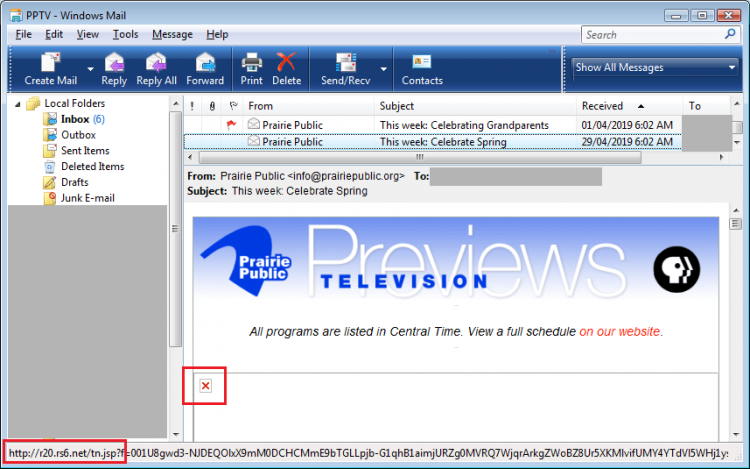Sort by the attachment column header
Screen dimensions: 750x469
click(x=212, y=106)
